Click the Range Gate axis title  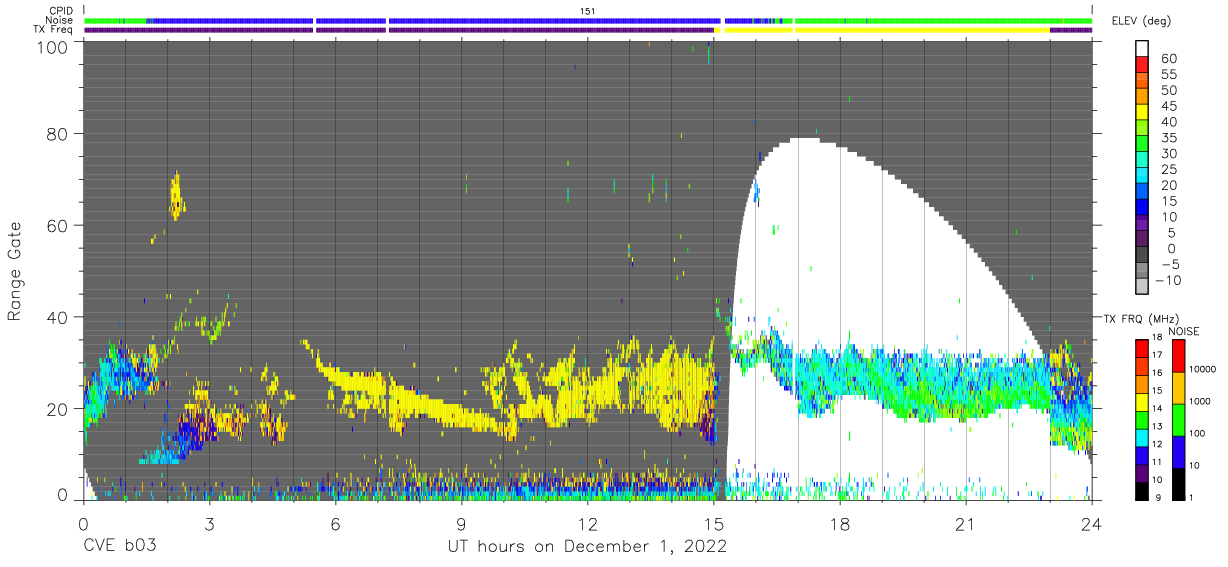coord(15,271)
